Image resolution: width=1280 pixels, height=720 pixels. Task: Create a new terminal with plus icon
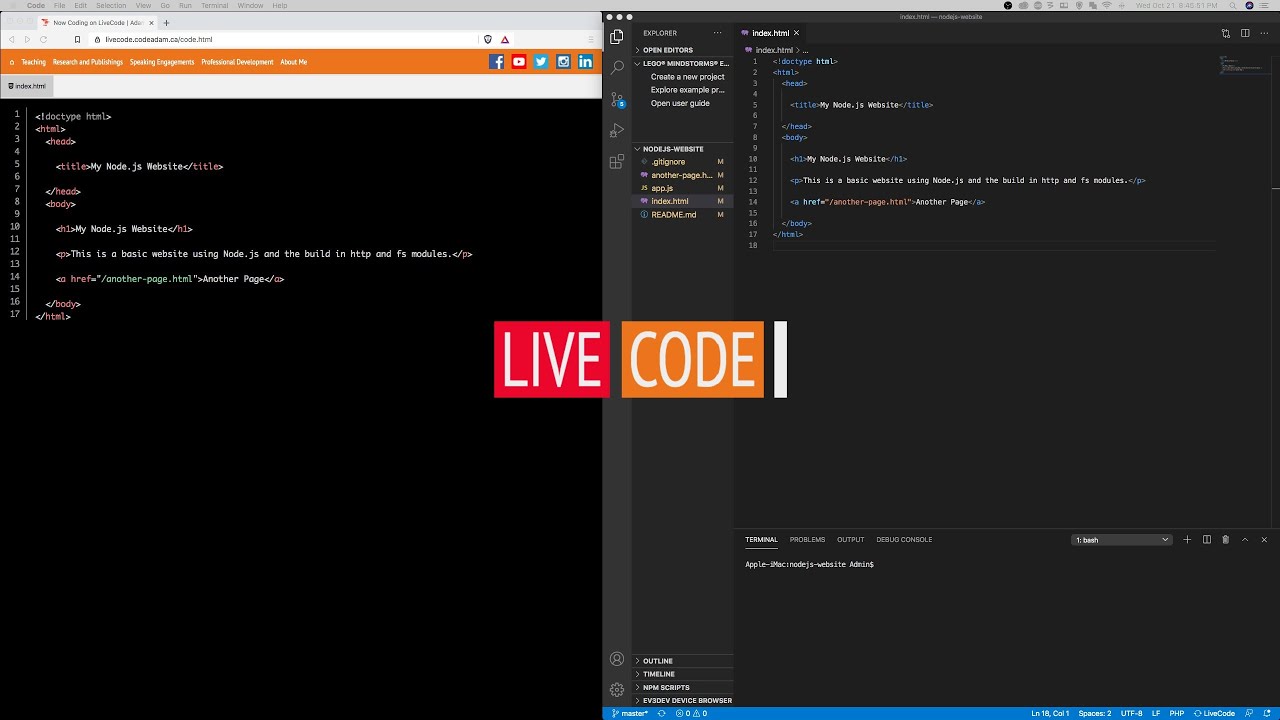click(x=1187, y=540)
